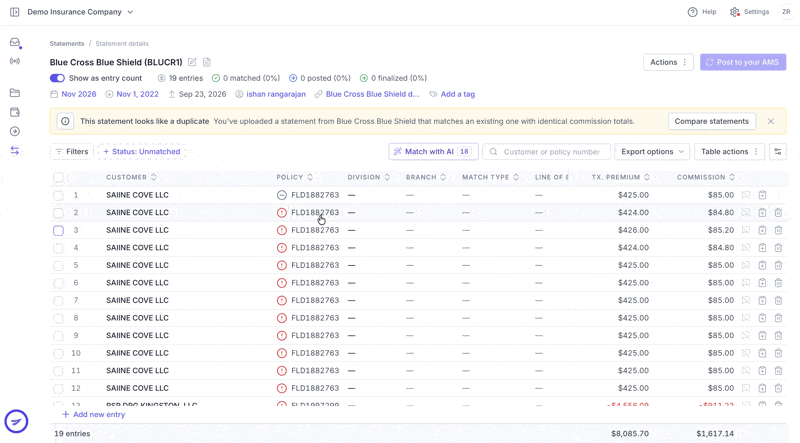Sort by Branch column
800x443 pixels.
(426, 177)
